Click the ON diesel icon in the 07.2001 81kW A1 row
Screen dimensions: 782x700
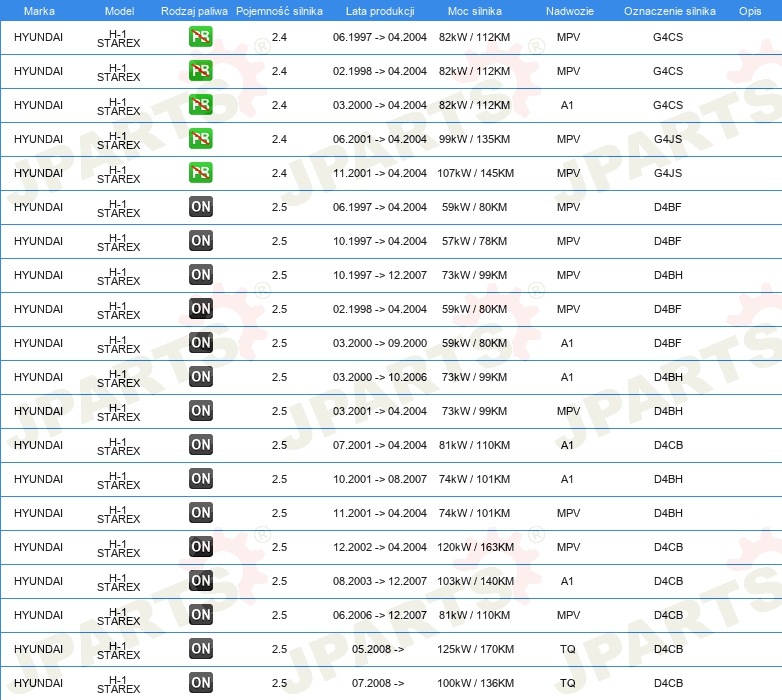coord(200,445)
